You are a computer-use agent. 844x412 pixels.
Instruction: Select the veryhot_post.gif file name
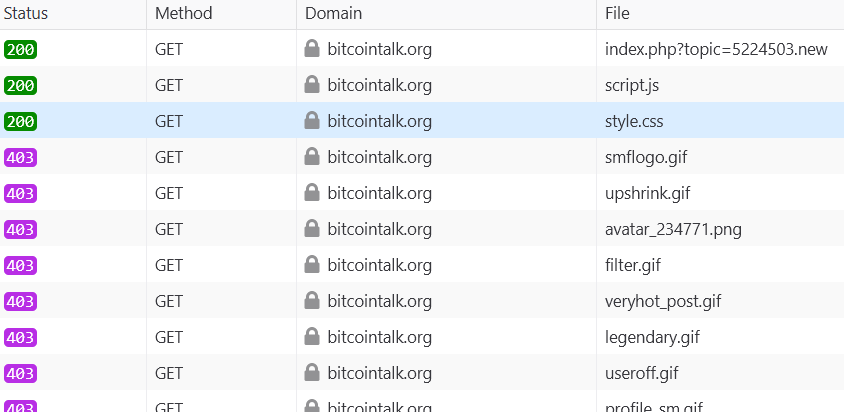pyautogui.click(x=663, y=302)
